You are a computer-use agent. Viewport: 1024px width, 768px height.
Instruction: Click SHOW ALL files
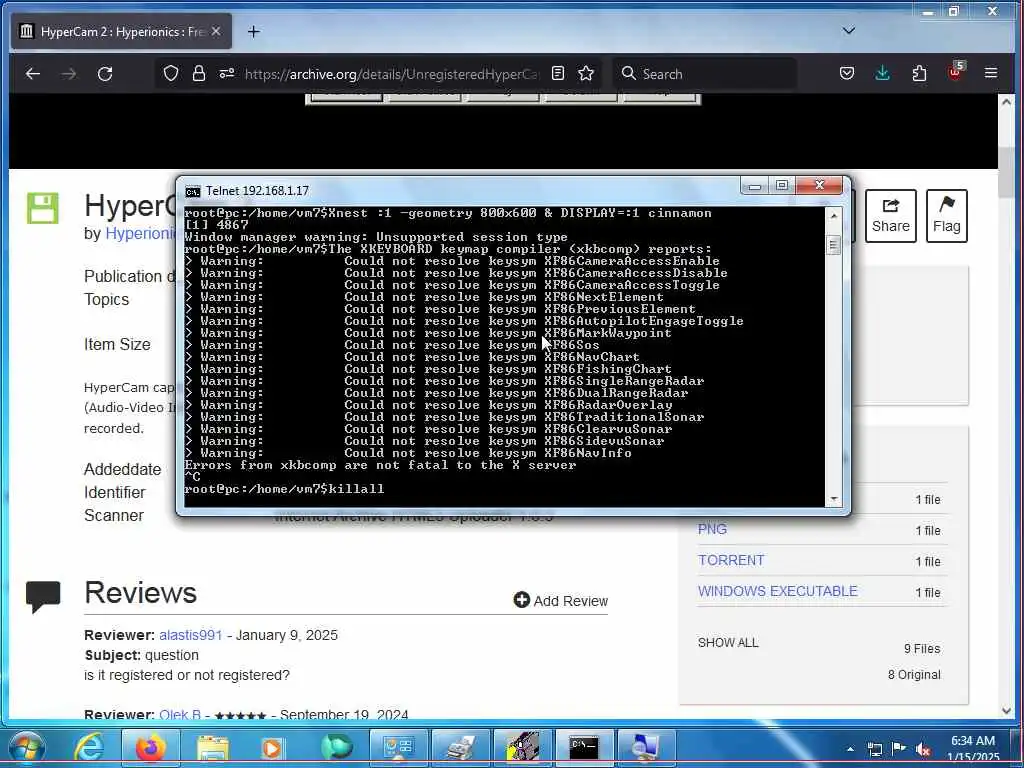tap(728, 643)
